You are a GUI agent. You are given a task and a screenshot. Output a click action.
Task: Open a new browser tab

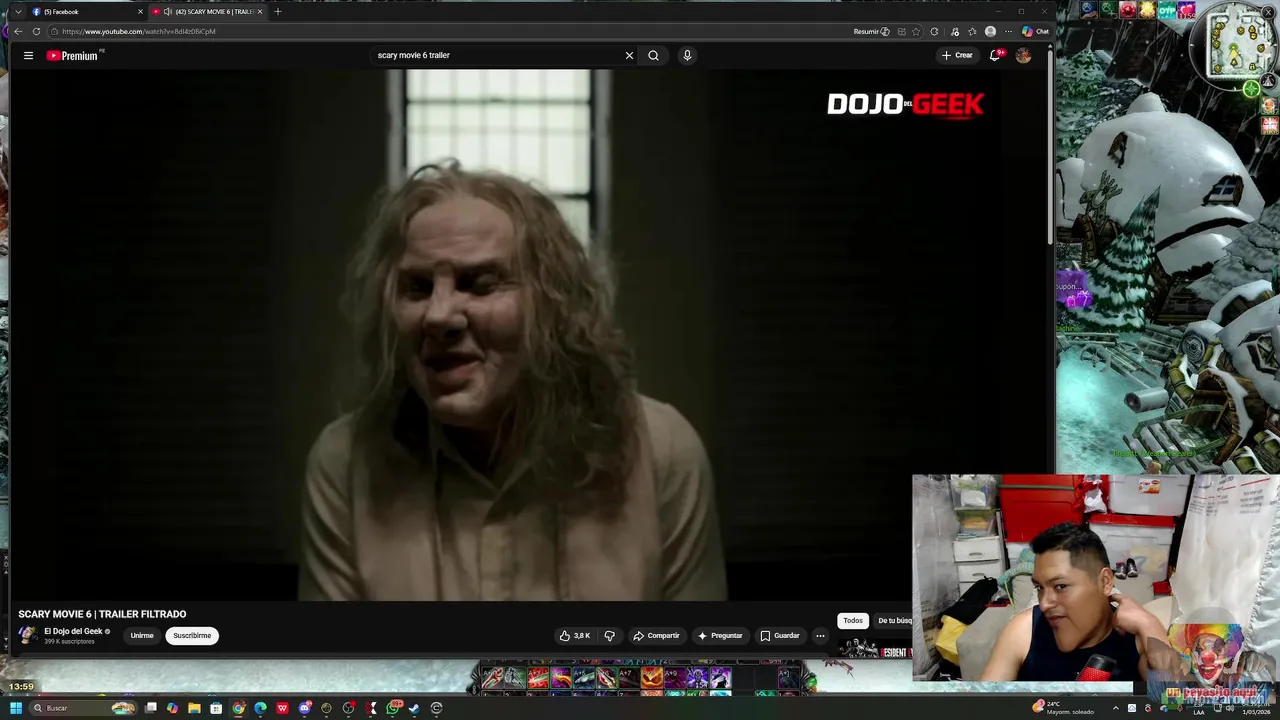pyautogui.click(x=278, y=12)
